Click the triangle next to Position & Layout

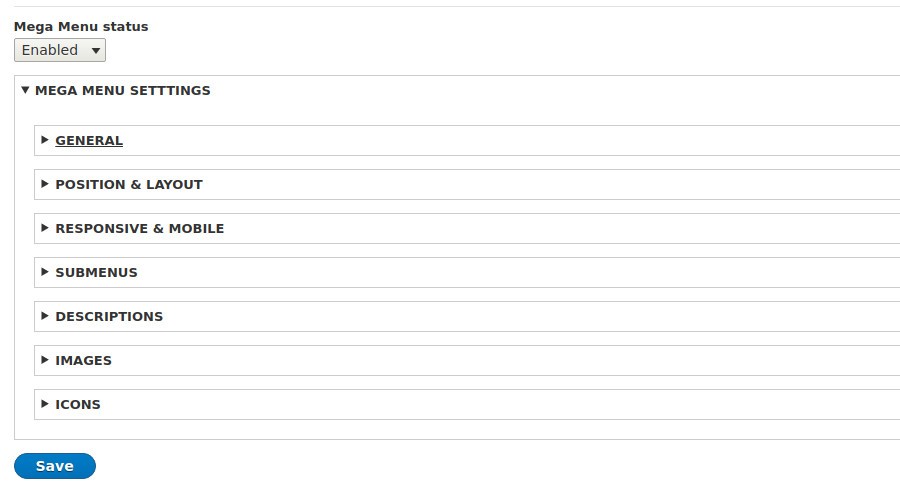pos(45,184)
